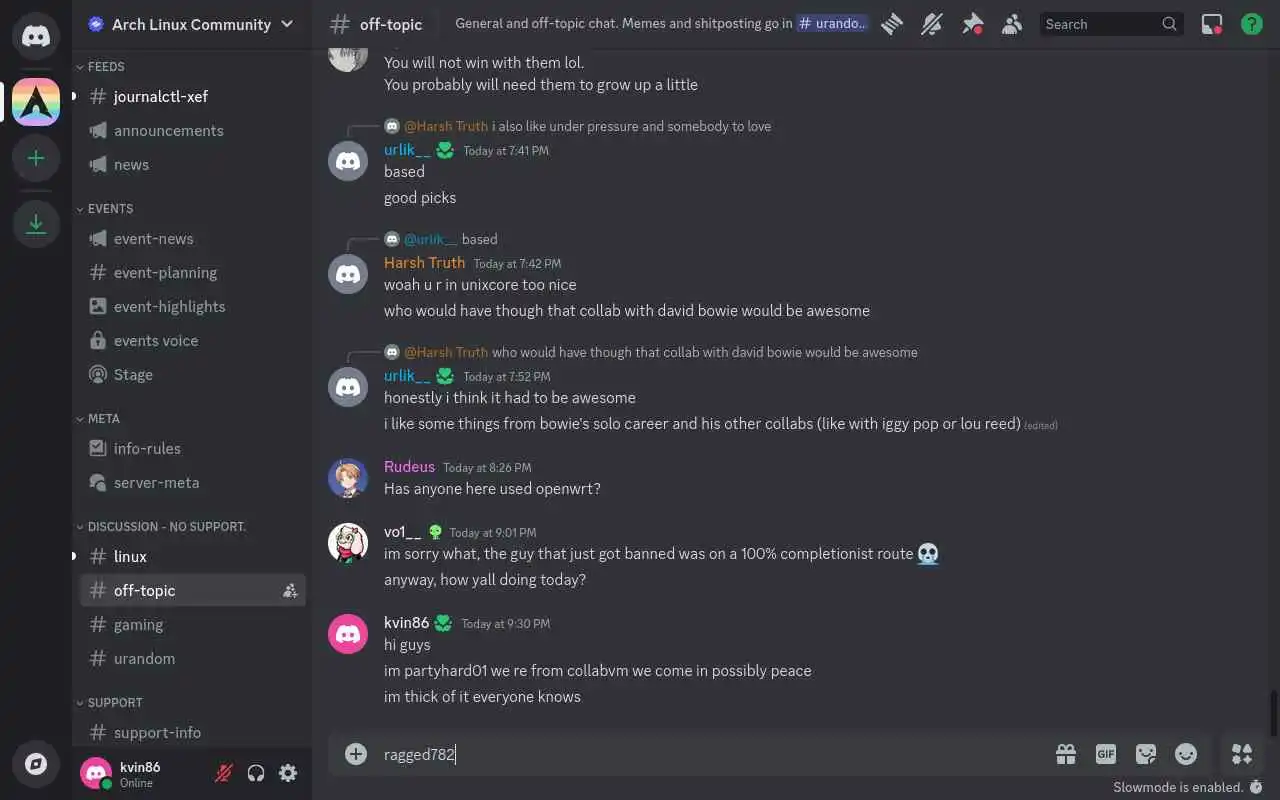Click the chat scrollbar thumb
The height and width of the screenshot is (800, 1280).
coord(1274,713)
